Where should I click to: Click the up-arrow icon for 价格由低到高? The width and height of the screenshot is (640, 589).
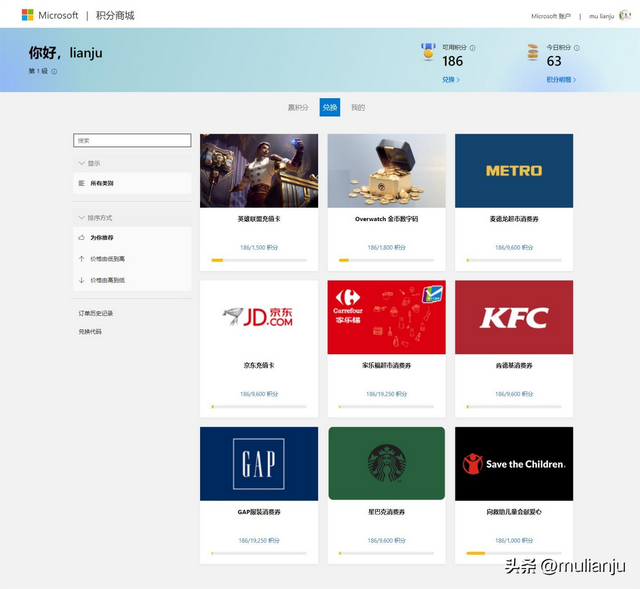tap(81, 259)
